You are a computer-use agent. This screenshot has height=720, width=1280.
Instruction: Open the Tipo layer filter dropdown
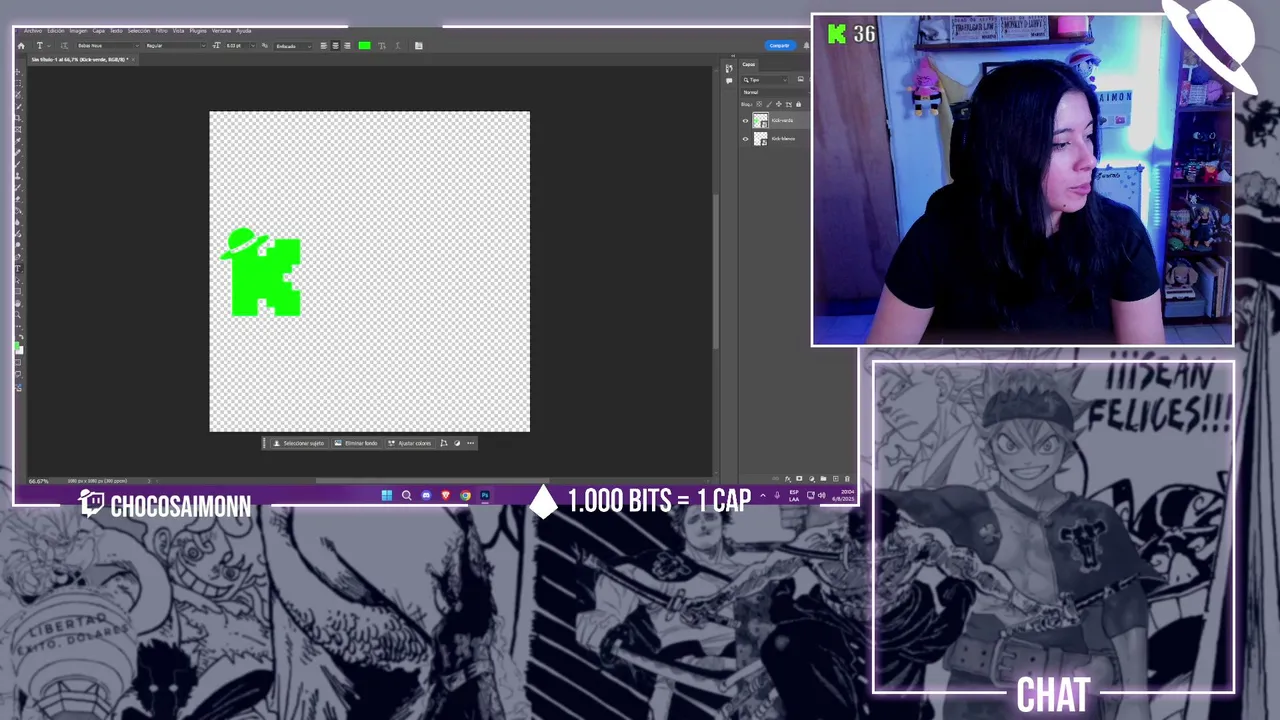pyautogui.click(x=765, y=79)
